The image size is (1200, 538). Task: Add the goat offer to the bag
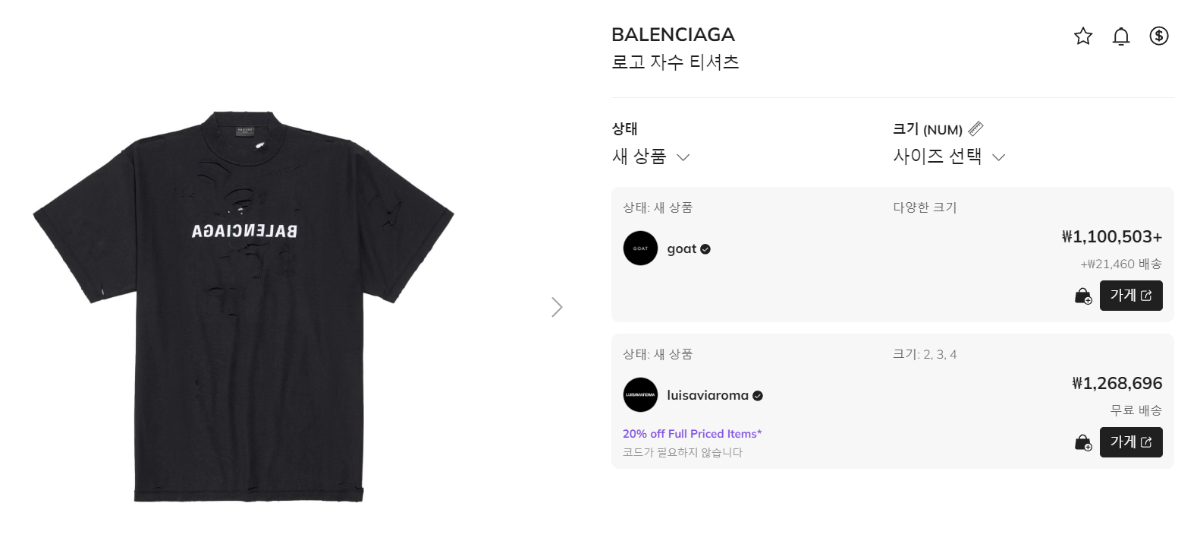pyautogui.click(x=1083, y=296)
